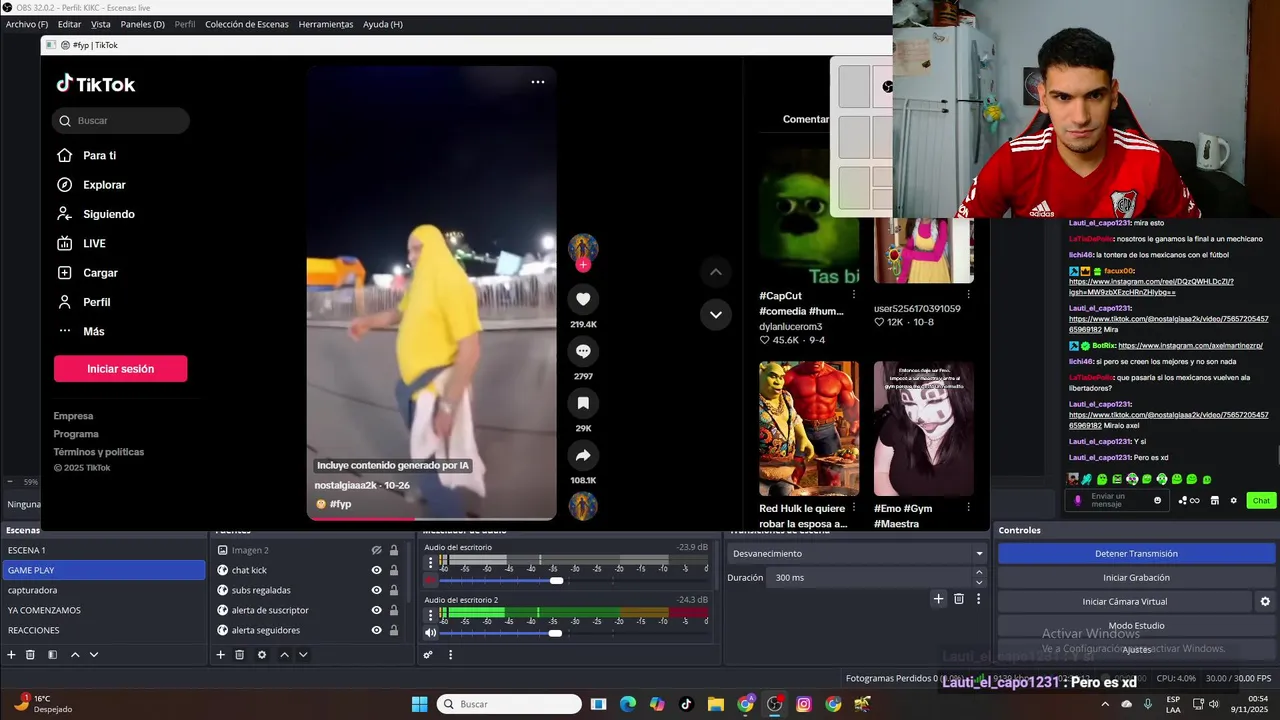Open options dots for Audio del escritorio 2

[x=431, y=615]
